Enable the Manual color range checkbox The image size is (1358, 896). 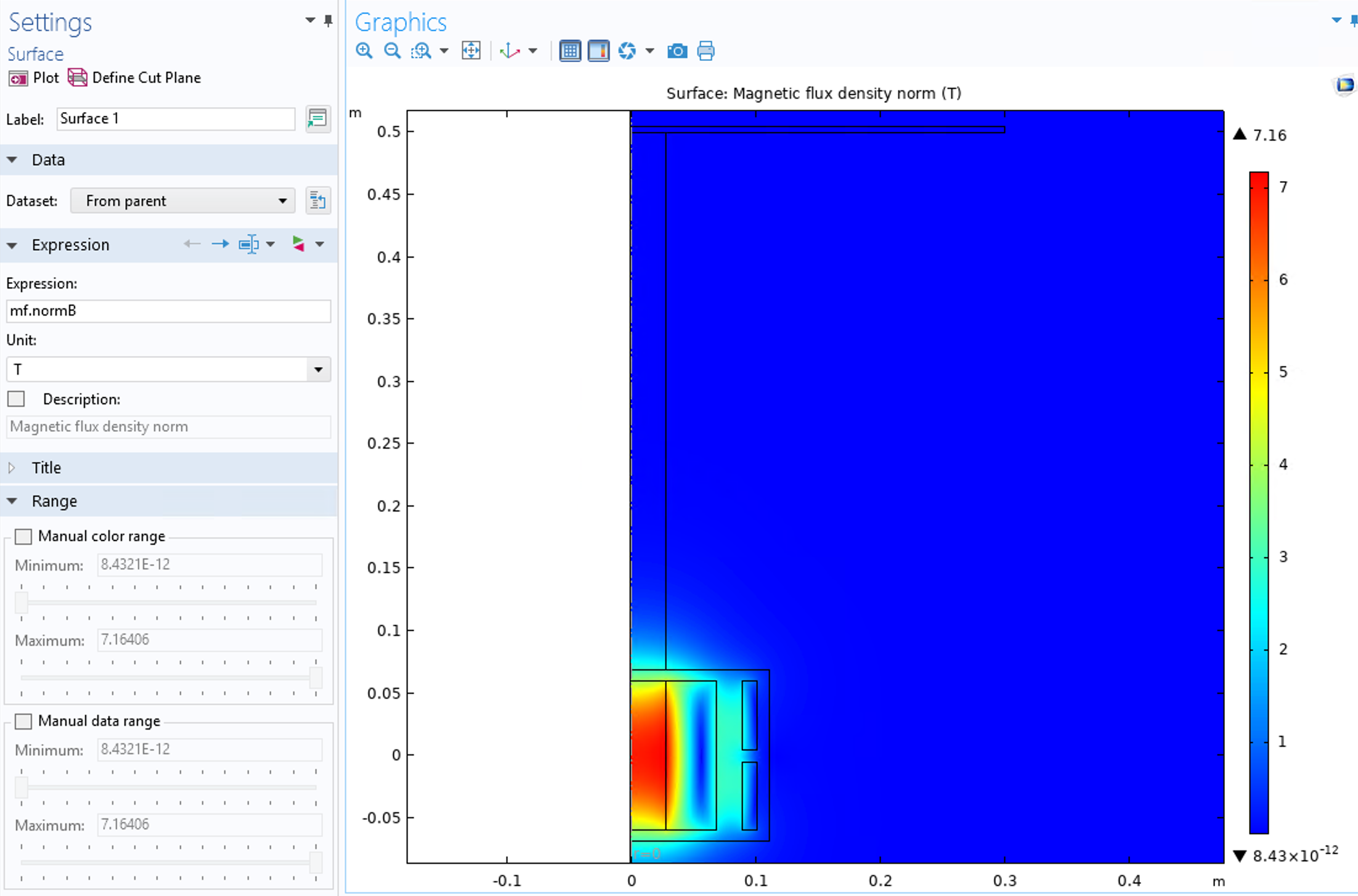[x=23, y=536]
